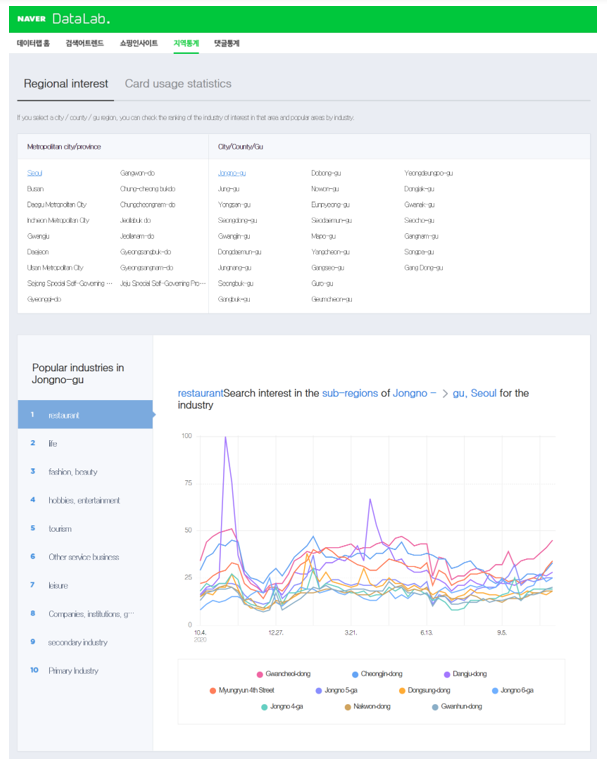Select hobbies, entertainment industry
This screenshot has width=607, height=767.
coord(85,500)
